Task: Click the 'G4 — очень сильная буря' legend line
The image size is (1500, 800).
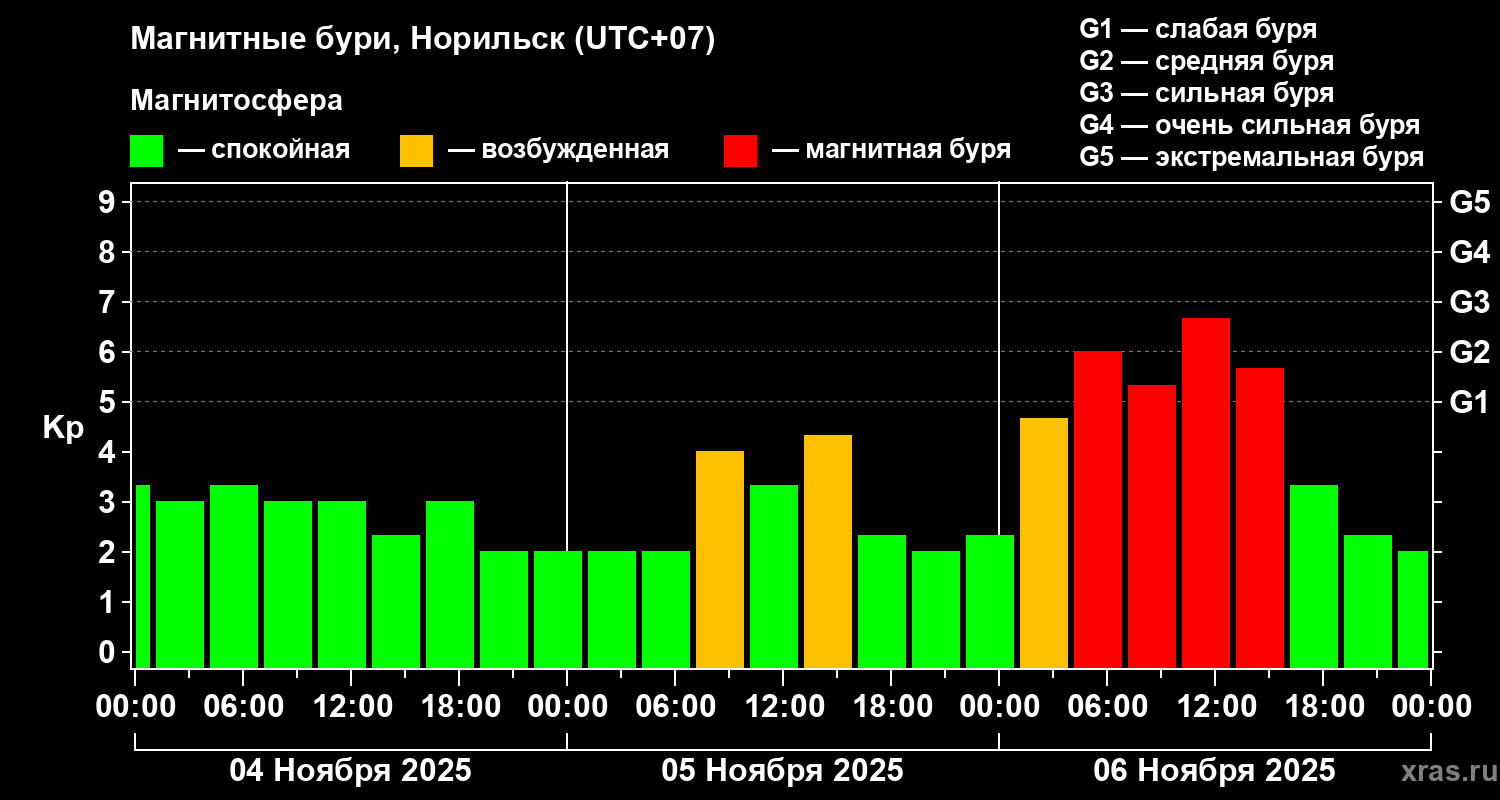Action: click(x=1250, y=125)
